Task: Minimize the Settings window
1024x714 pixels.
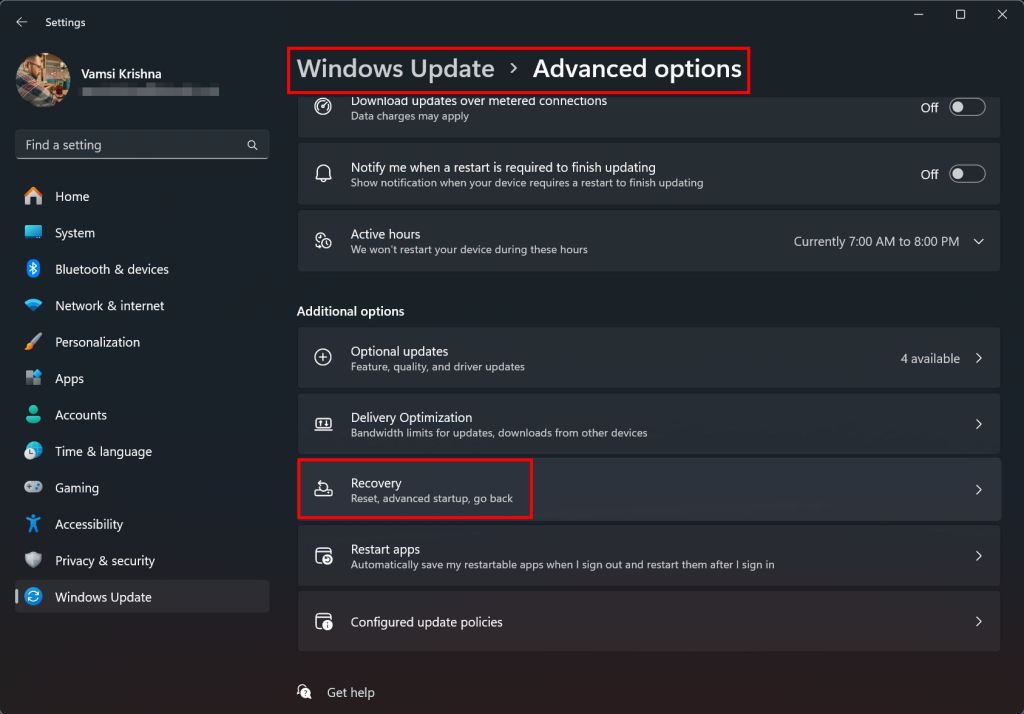Action: pos(919,14)
